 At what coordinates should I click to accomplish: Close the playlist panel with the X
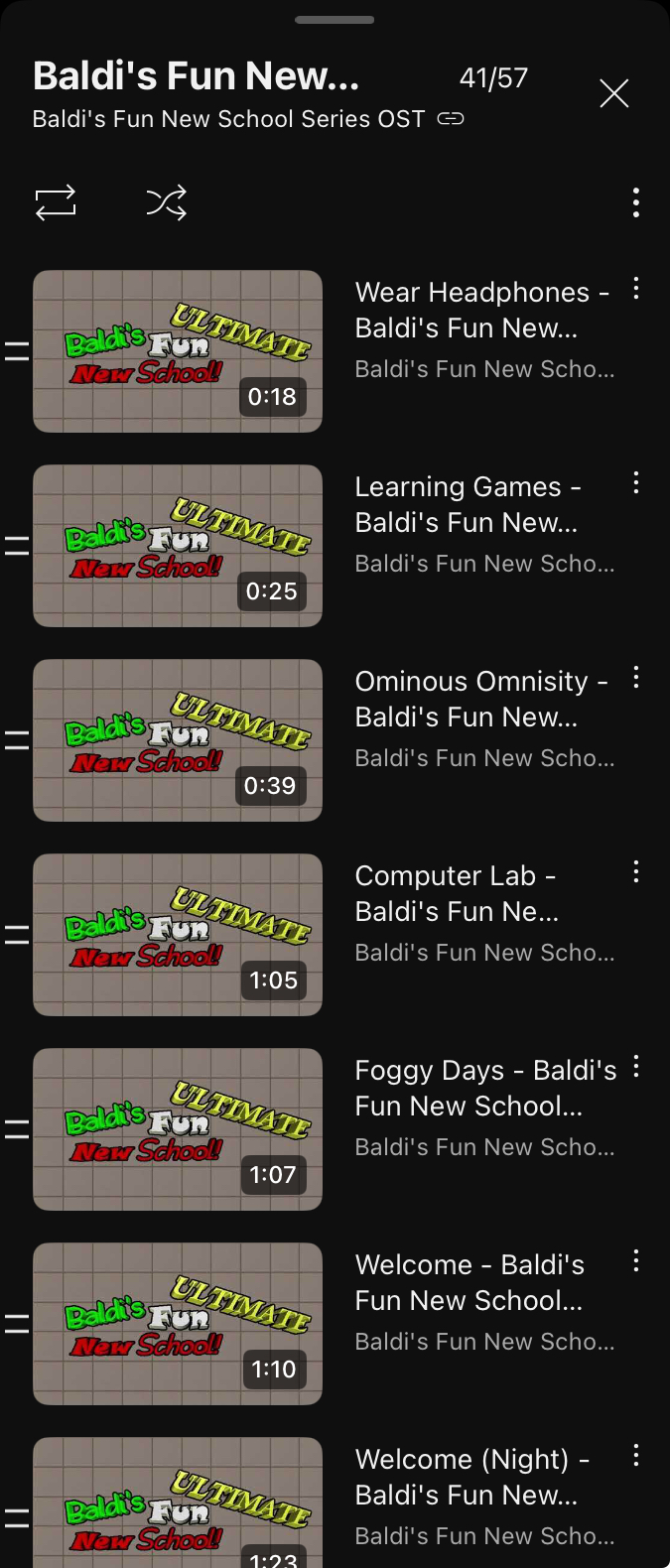click(614, 93)
